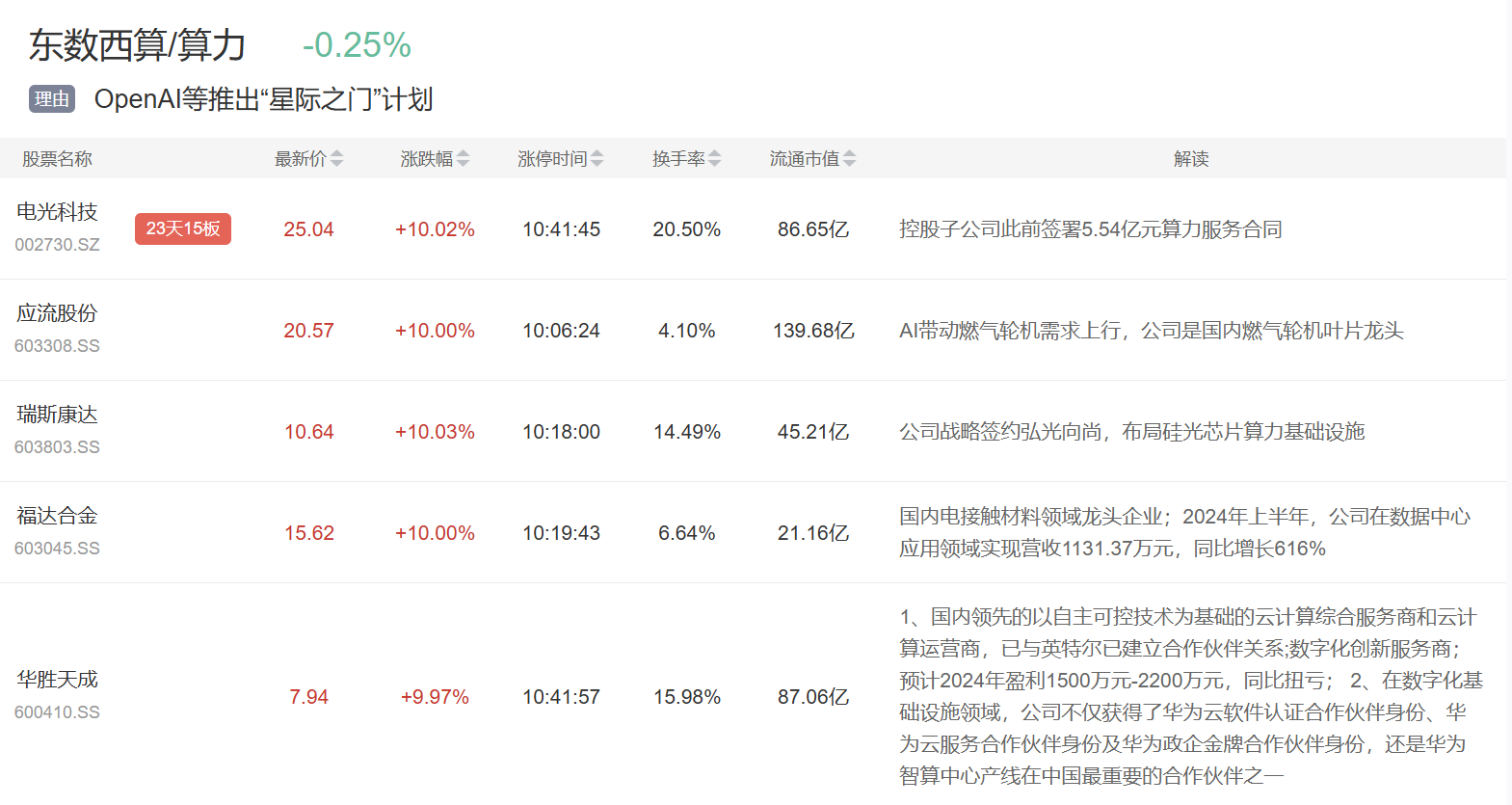Open 福达合金 stock name link
1512x805 pixels.
(57, 516)
